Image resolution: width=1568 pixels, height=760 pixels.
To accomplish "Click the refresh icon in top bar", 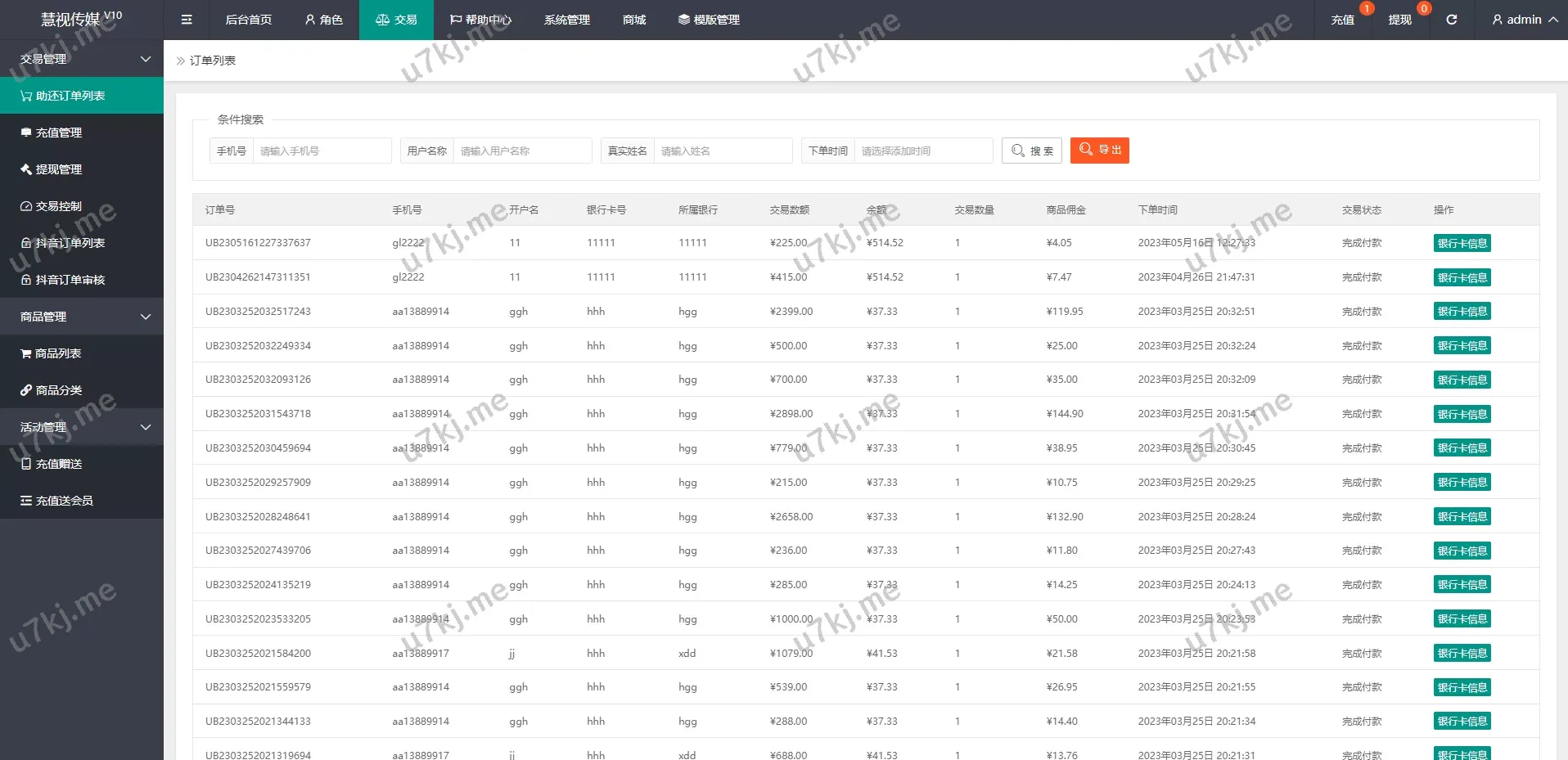I will [x=1451, y=20].
